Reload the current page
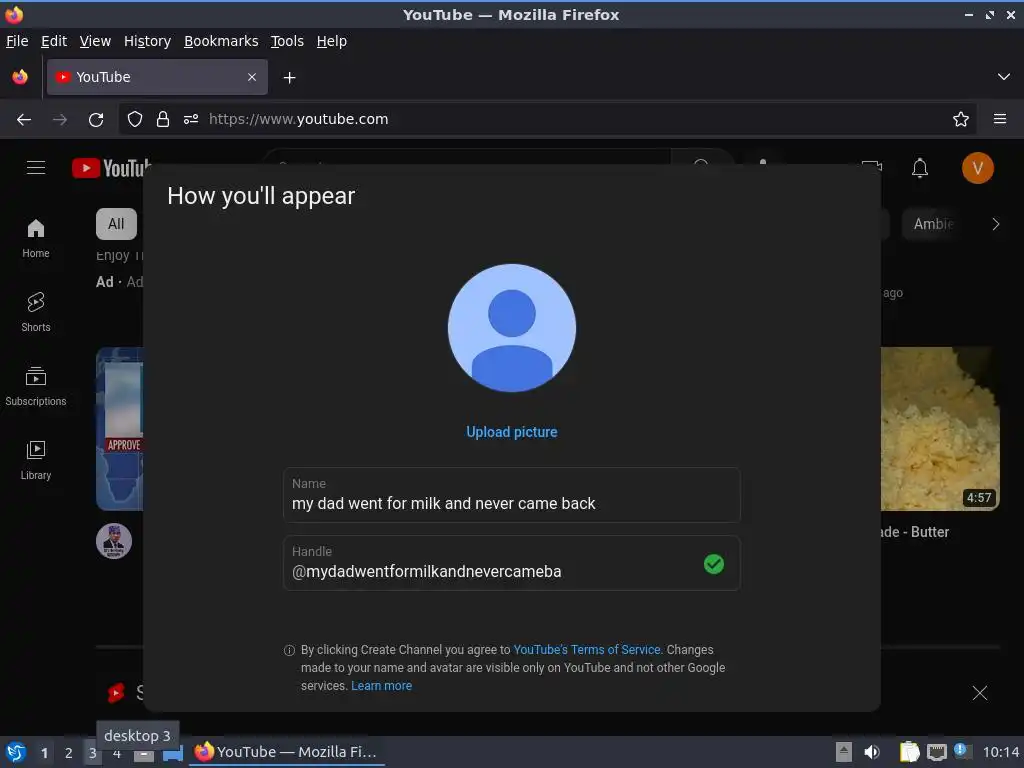Viewport: 1024px width, 768px height. pyautogui.click(x=96, y=119)
